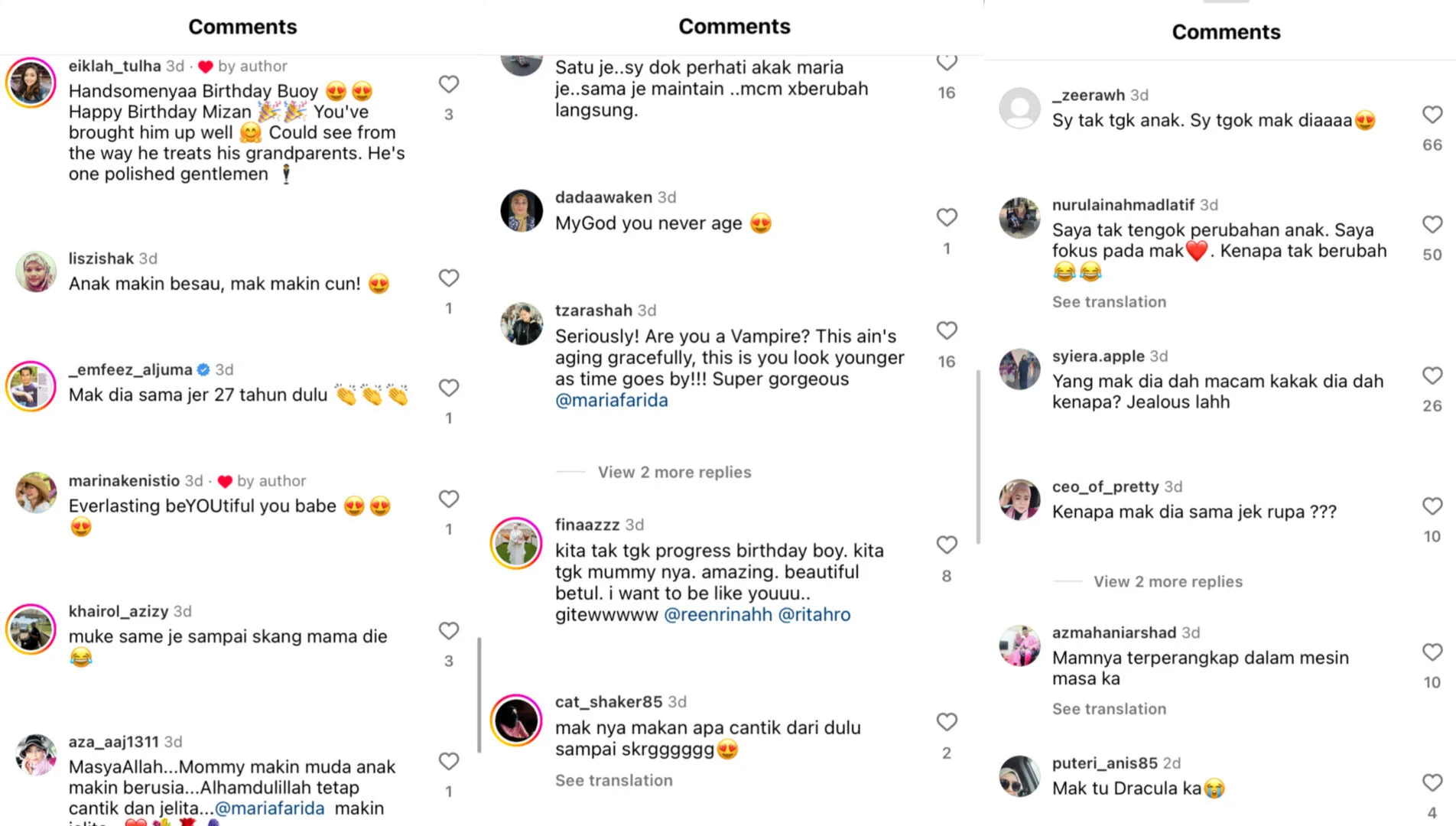This screenshot has width=1456, height=826.
Task: Heart tzarashah's Vampire comment
Action: 947,330
